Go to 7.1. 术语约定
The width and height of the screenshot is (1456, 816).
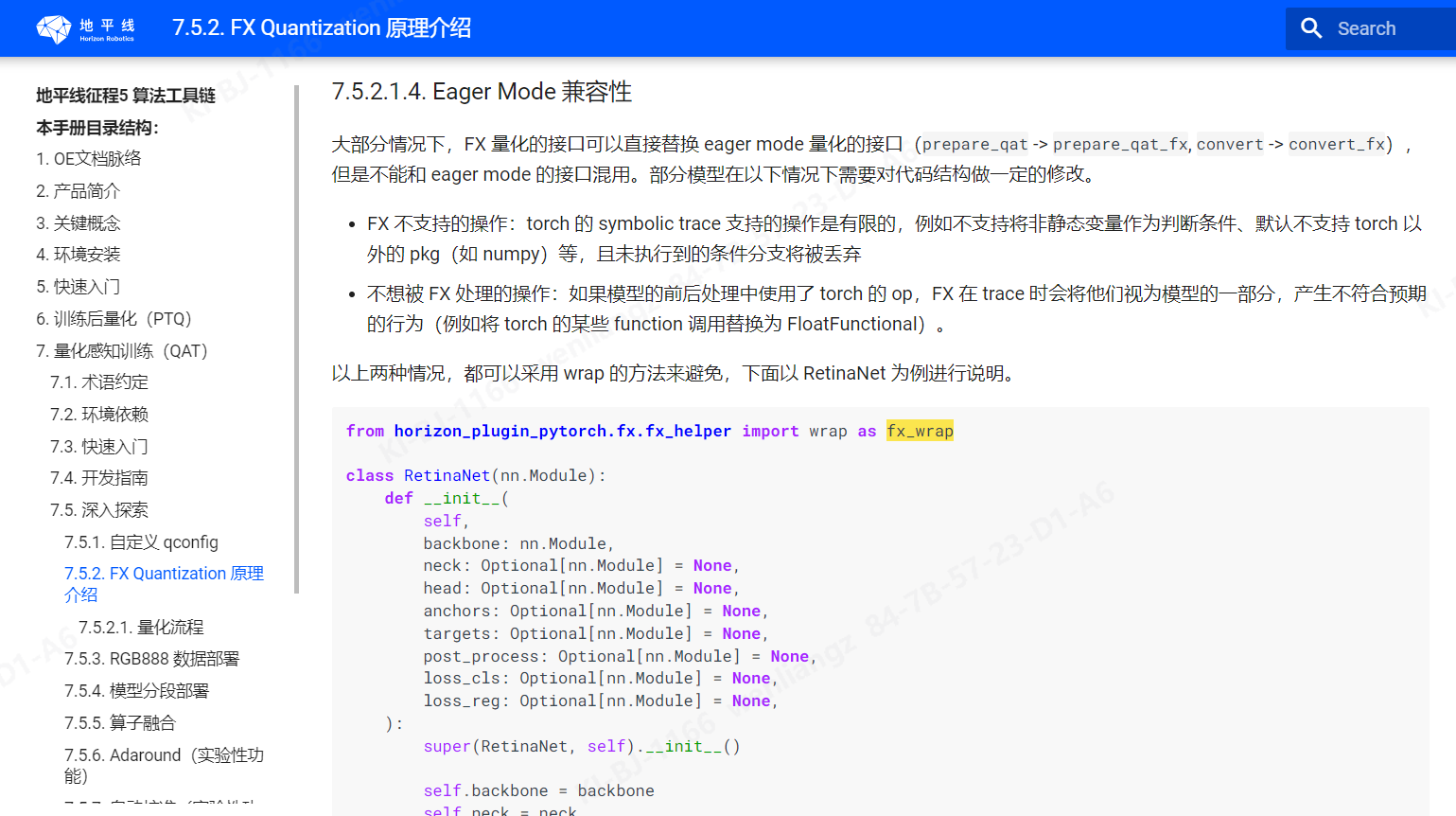(99, 382)
